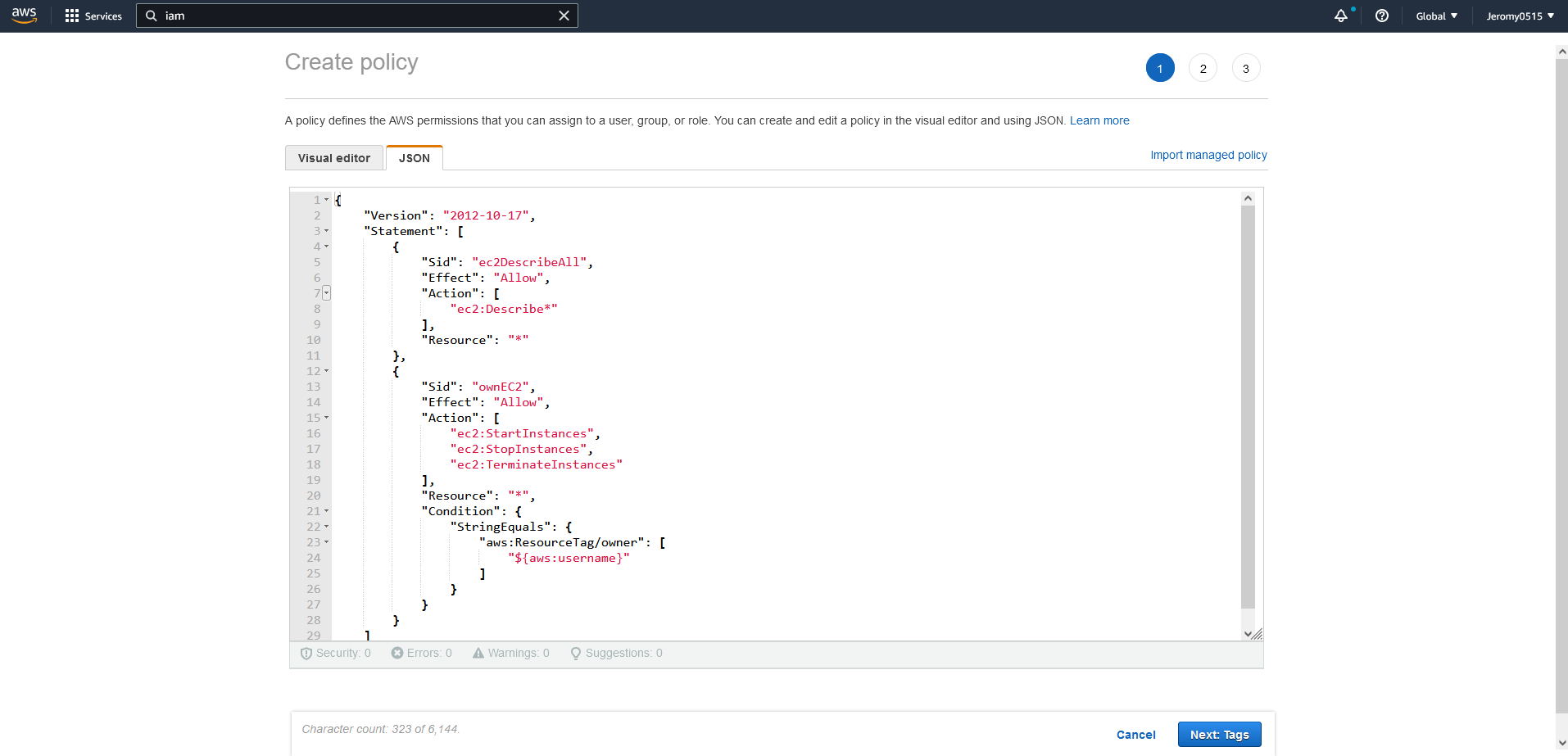Click the "aws:ResourceTag/owner" key
The image size is (1568, 756).
pos(562,542)
